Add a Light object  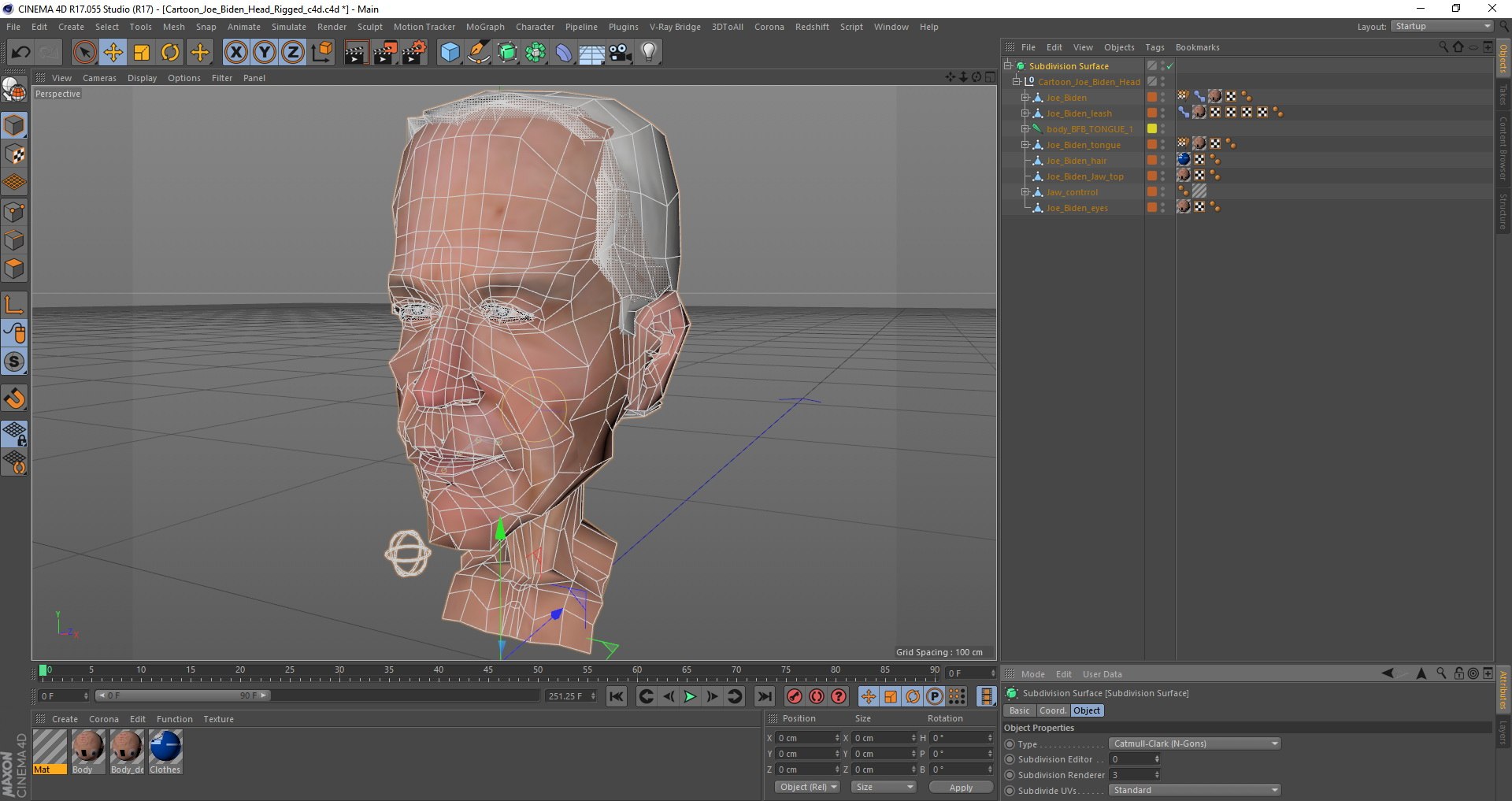point(649,53)
